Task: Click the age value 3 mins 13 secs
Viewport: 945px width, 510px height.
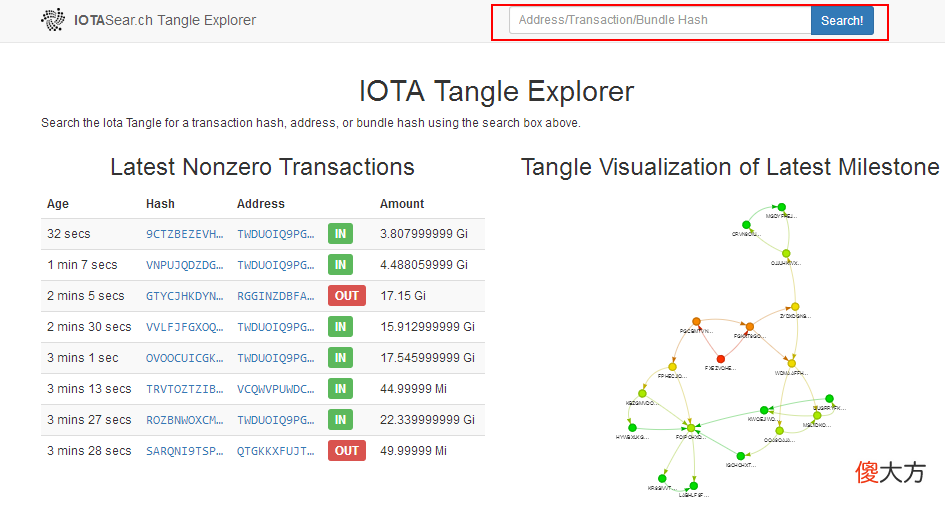Action: [x=89, y=389]
